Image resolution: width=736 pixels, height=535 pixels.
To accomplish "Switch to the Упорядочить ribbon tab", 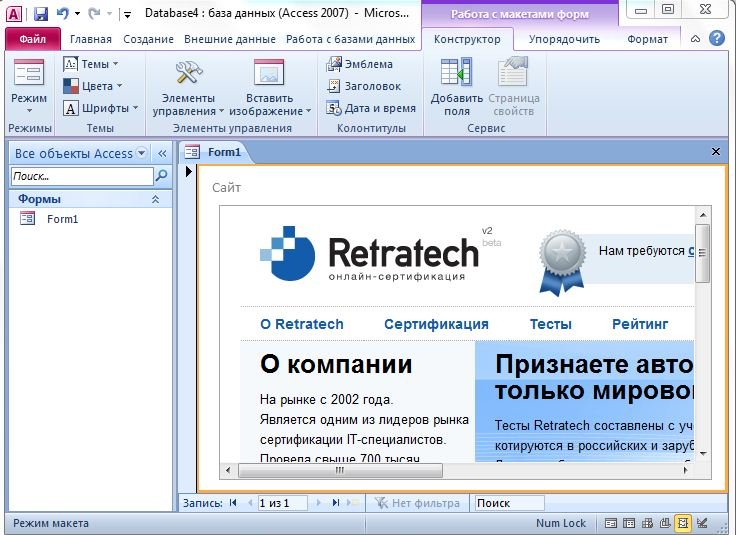I will (566, 39).
